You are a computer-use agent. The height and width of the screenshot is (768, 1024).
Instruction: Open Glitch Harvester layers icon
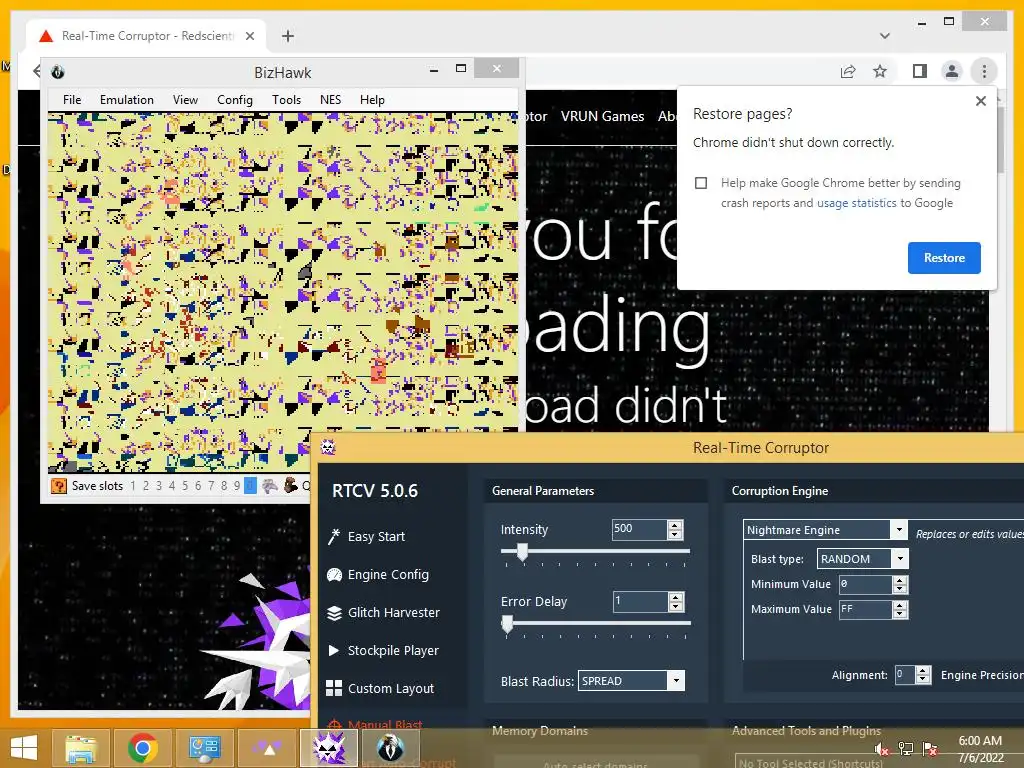click(x=334, y=613)
